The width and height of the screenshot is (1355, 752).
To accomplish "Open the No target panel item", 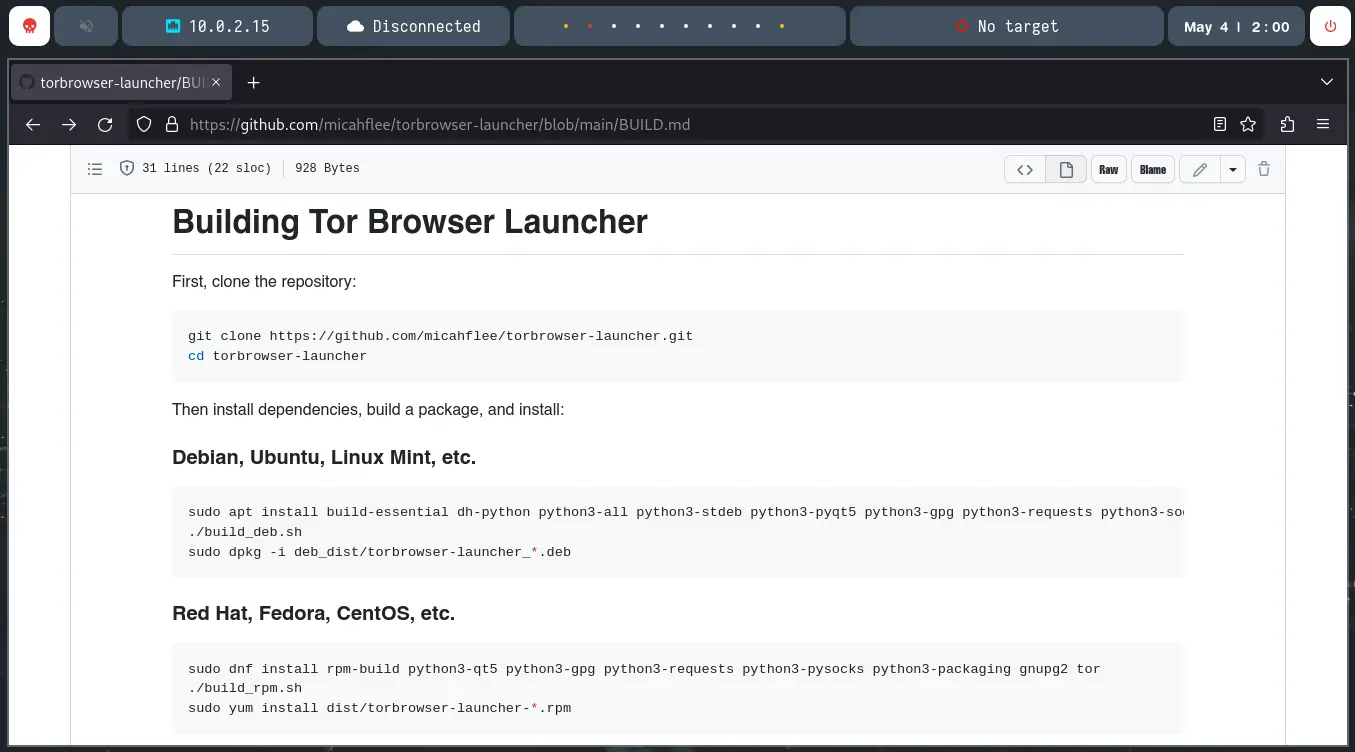I will [x=1007, y=27].
